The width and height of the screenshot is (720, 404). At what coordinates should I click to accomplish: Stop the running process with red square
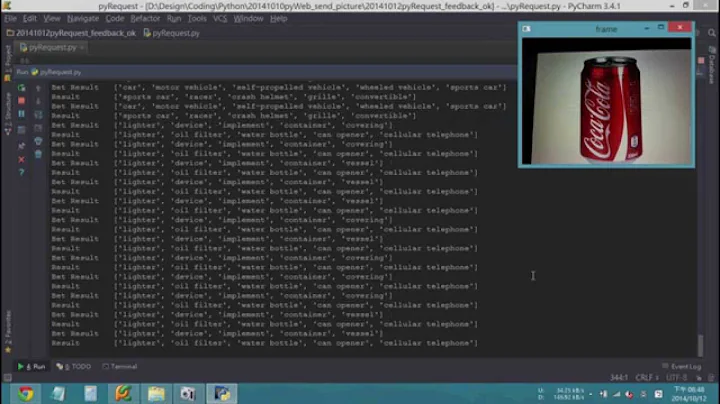[x=21, y=100]
